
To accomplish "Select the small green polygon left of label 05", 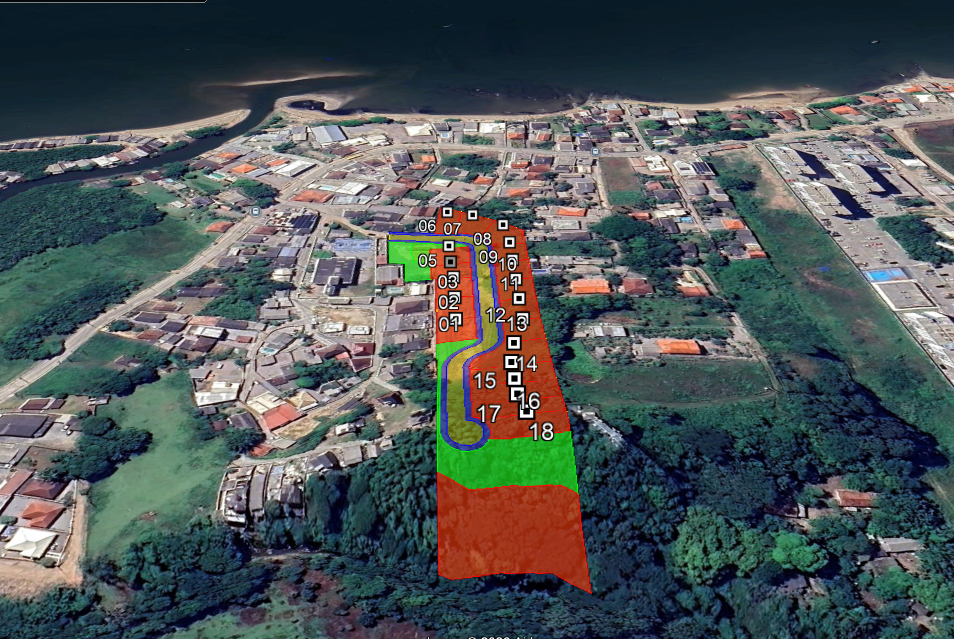I will (405, 260).
